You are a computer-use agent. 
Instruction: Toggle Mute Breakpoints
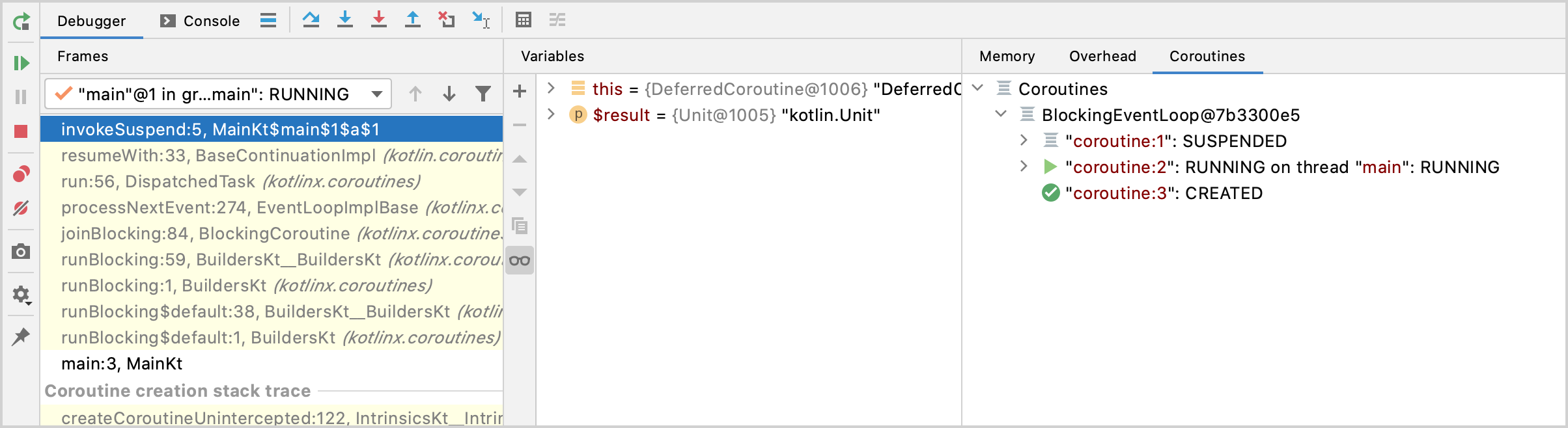21,208
